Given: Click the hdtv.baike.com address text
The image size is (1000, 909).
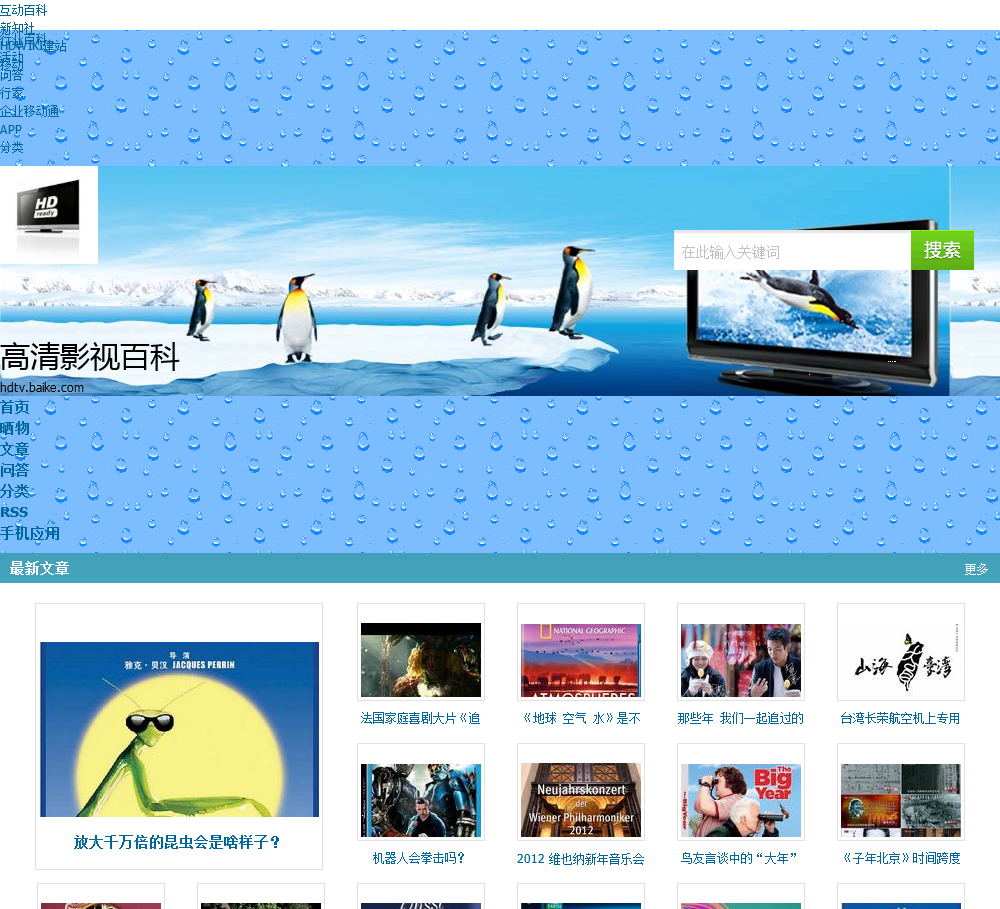Looking at the screenshot, I should 42,387.
